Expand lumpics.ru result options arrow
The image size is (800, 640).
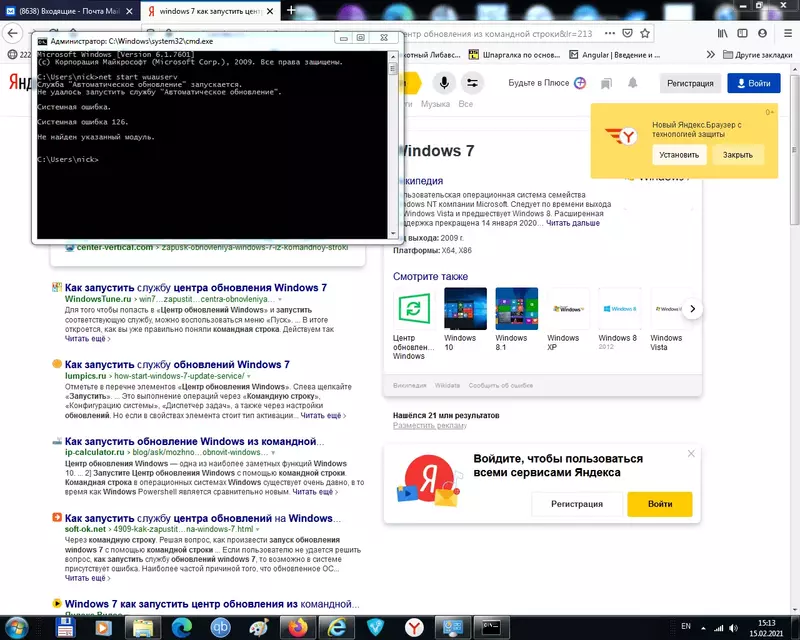(x=249, y=376)
